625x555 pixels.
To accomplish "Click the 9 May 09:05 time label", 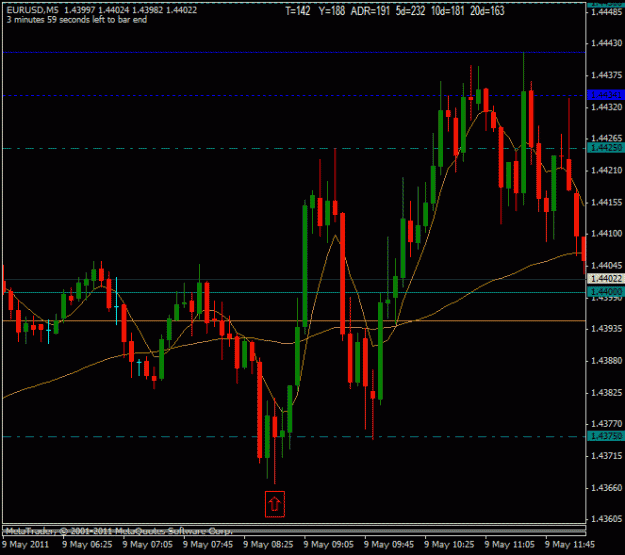I will [x=328, y=544].
